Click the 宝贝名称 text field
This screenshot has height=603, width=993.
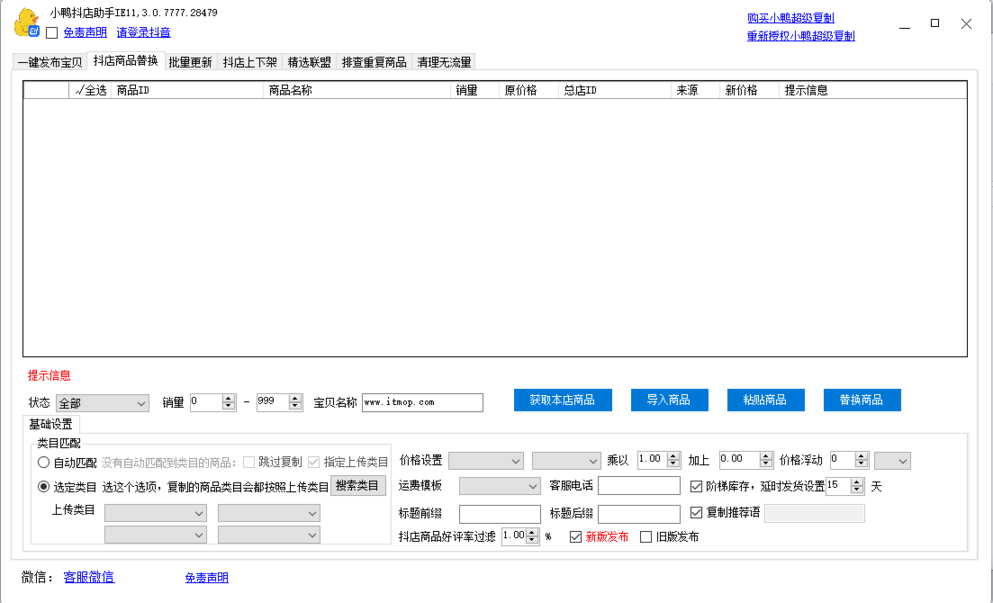tap(422, 402)
